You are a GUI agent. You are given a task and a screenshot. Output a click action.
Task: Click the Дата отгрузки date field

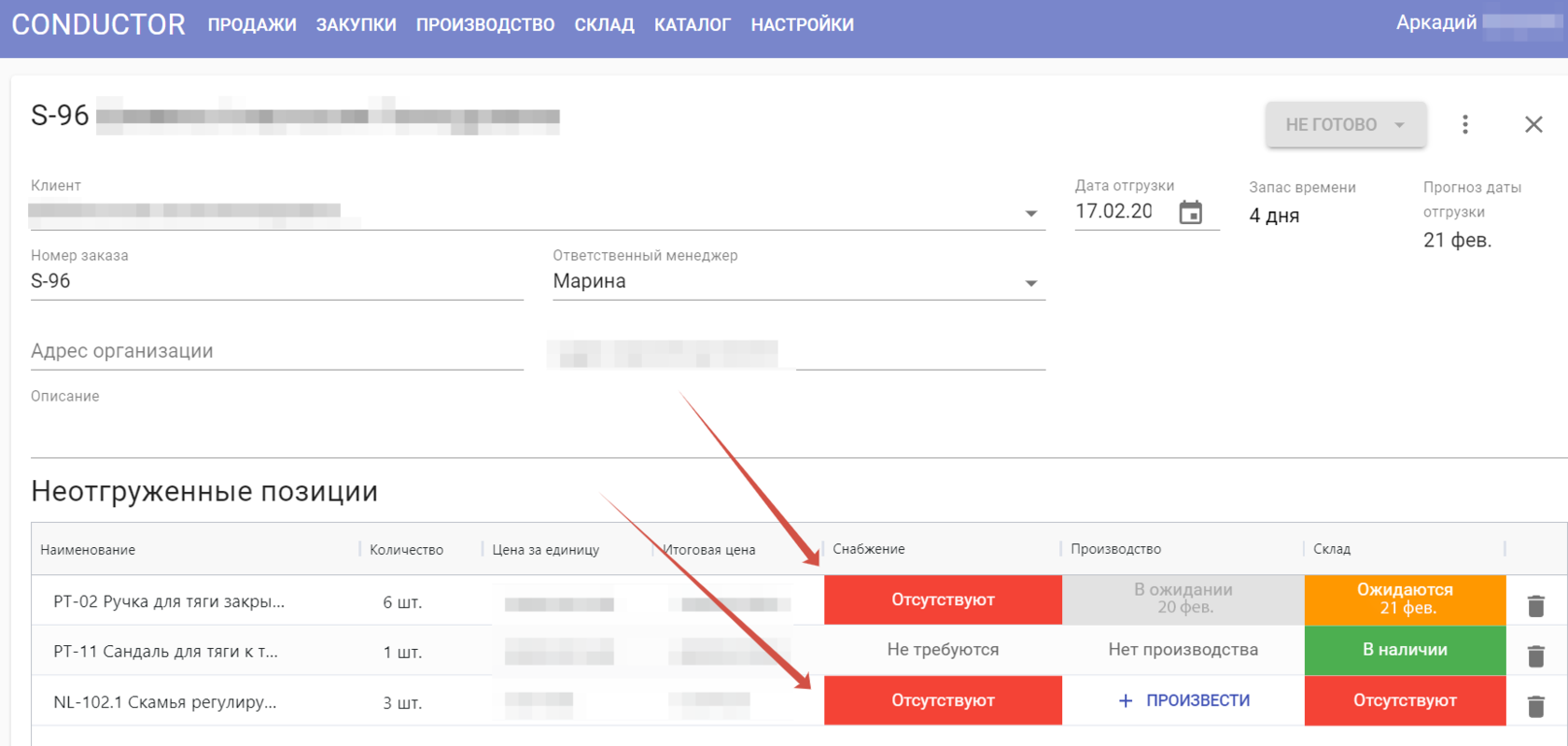coord(1114,212)
